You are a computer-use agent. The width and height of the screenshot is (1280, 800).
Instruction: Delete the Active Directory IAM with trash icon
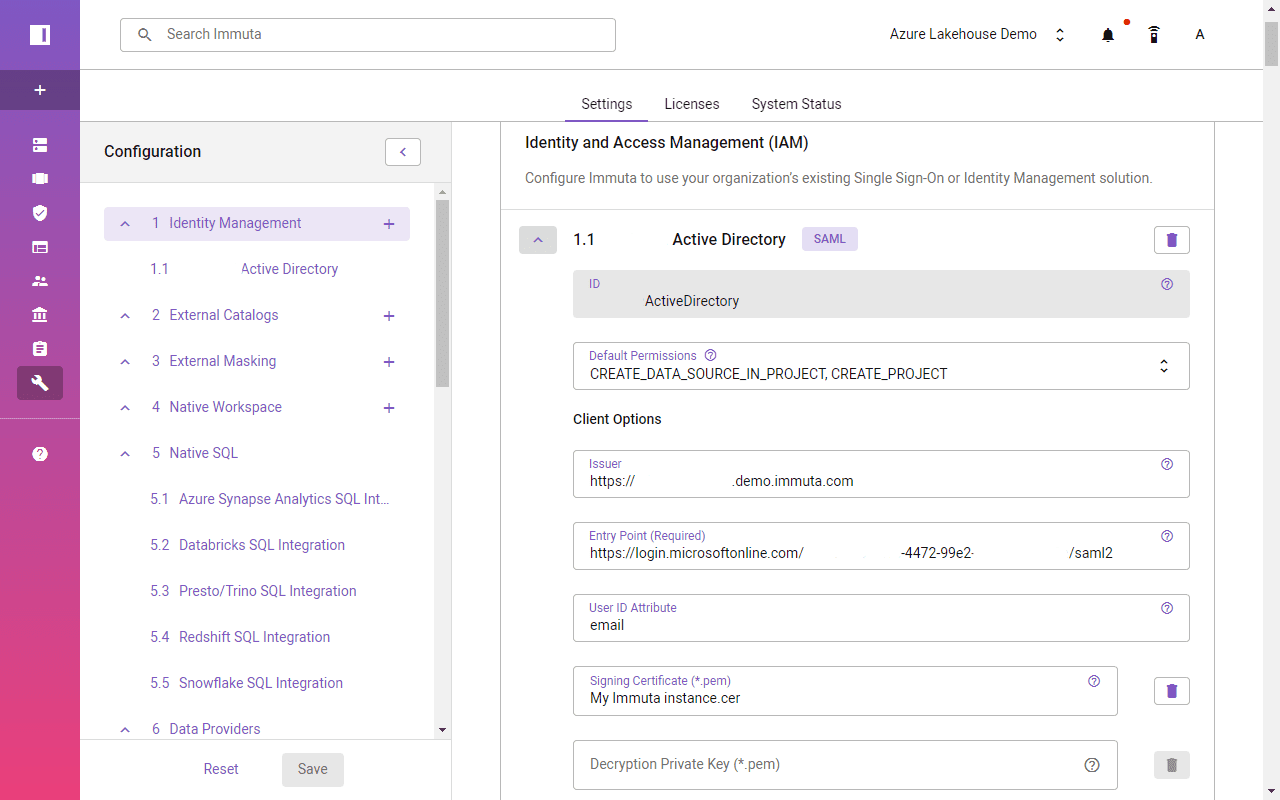(x=1172, y=240)
